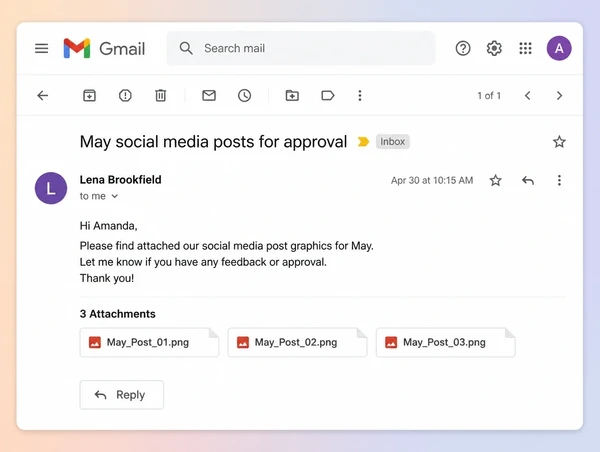
Task: Reply using arrow icon beside date
Action: (528, 180)
